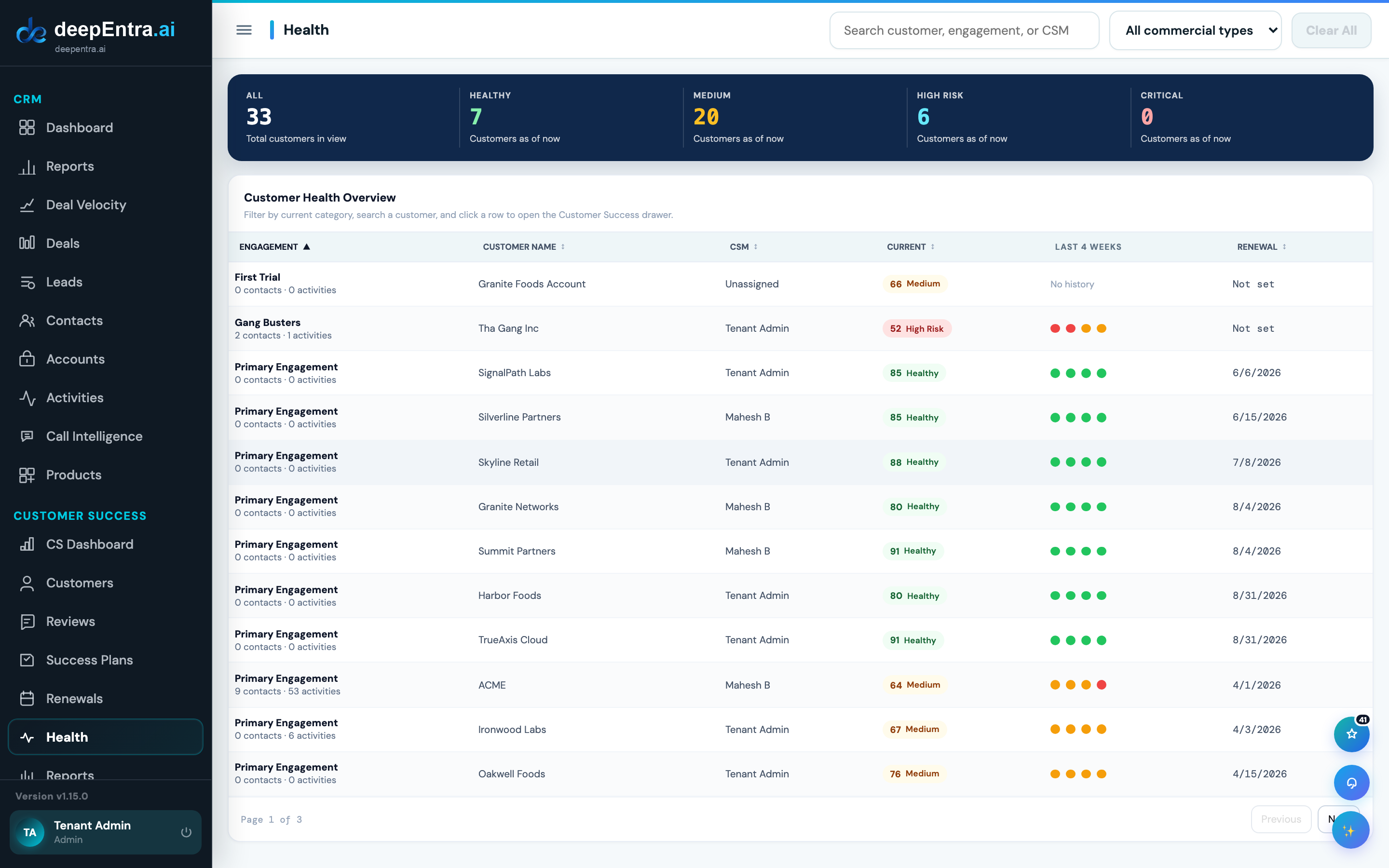This screenshot has height=868, width=1389.
Task: Click the Dashboard grid icon in sidebar
Action: coord(27,127)
